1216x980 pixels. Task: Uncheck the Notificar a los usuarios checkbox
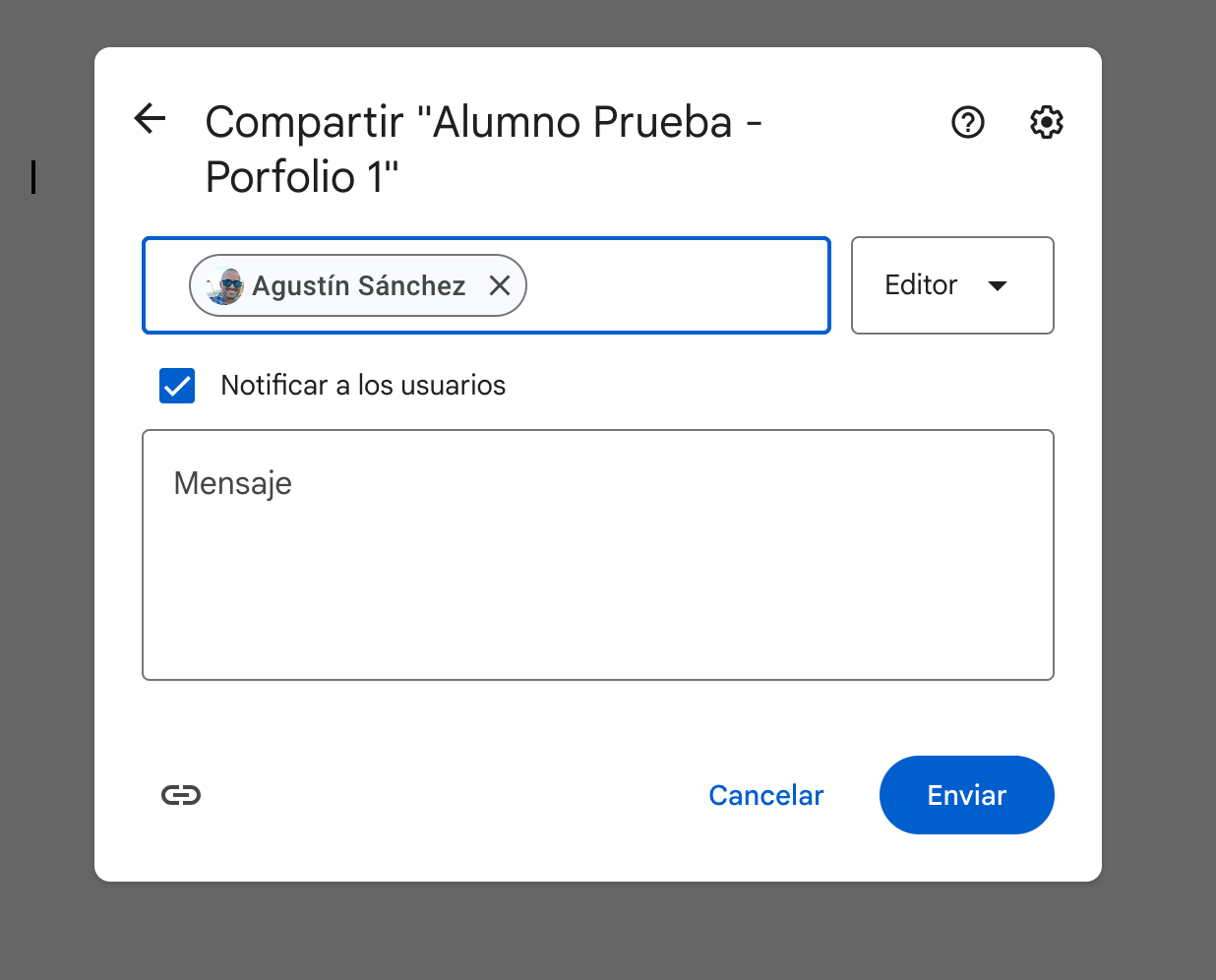coord(177,386)
